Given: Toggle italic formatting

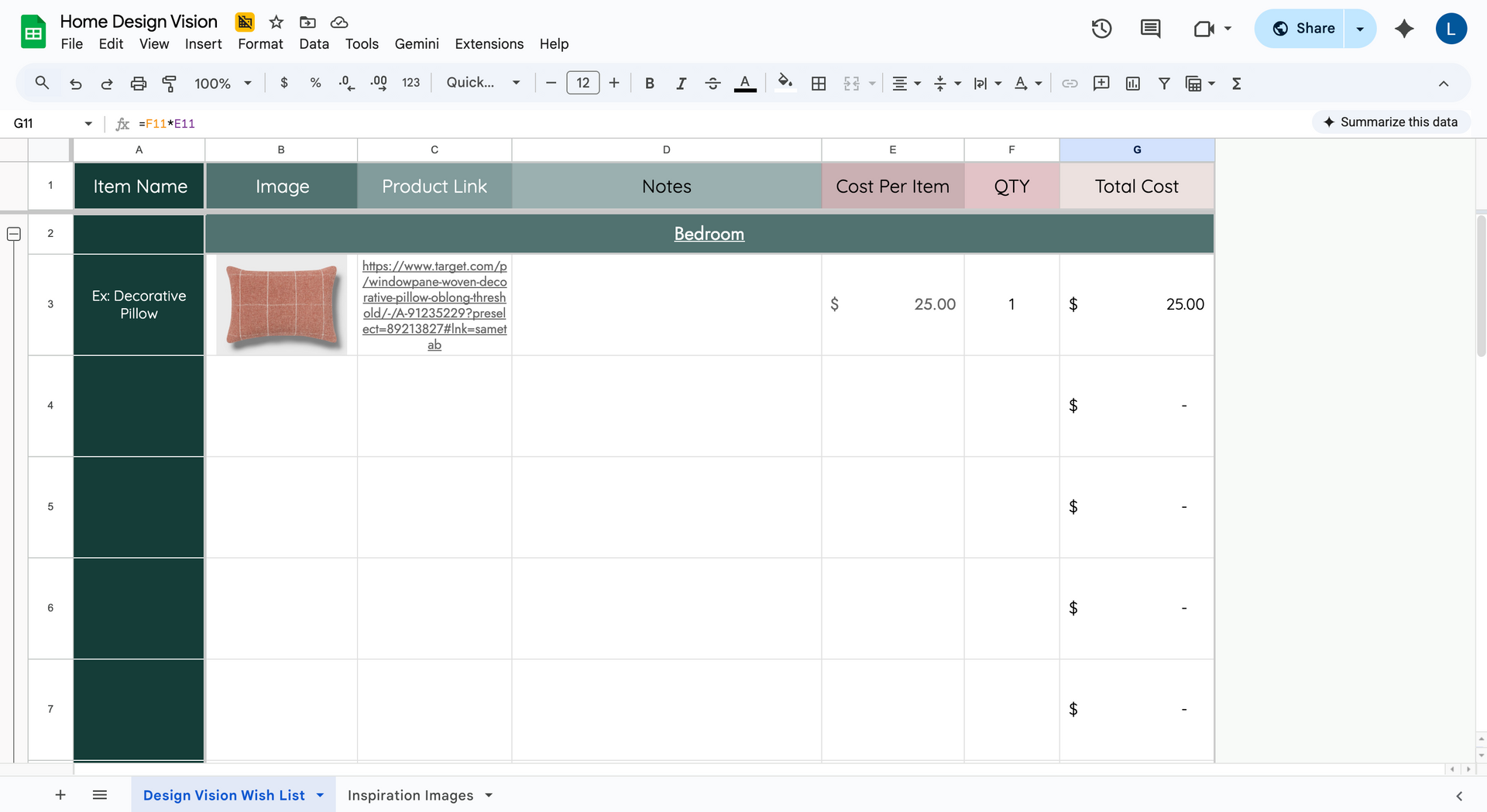Looking at the screenshot, I should 682,83.
